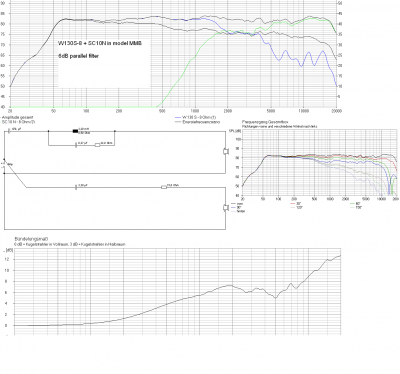Click the title 'W130S-8 + SC10N in model MMB'
This screenshot has width=400, height=374.
[x=100, y=43]
